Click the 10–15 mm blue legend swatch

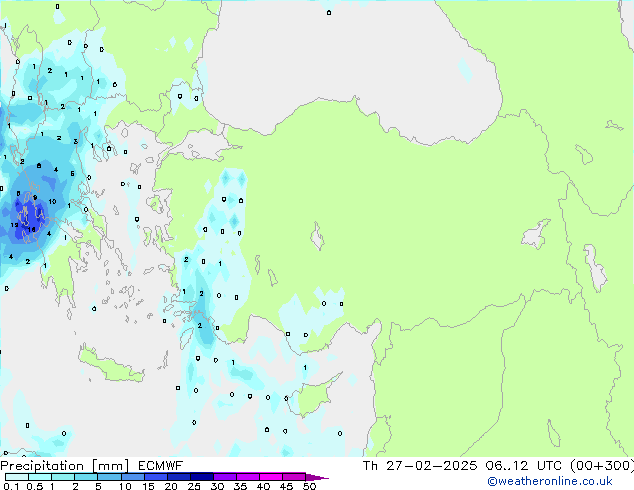(133, 477)
